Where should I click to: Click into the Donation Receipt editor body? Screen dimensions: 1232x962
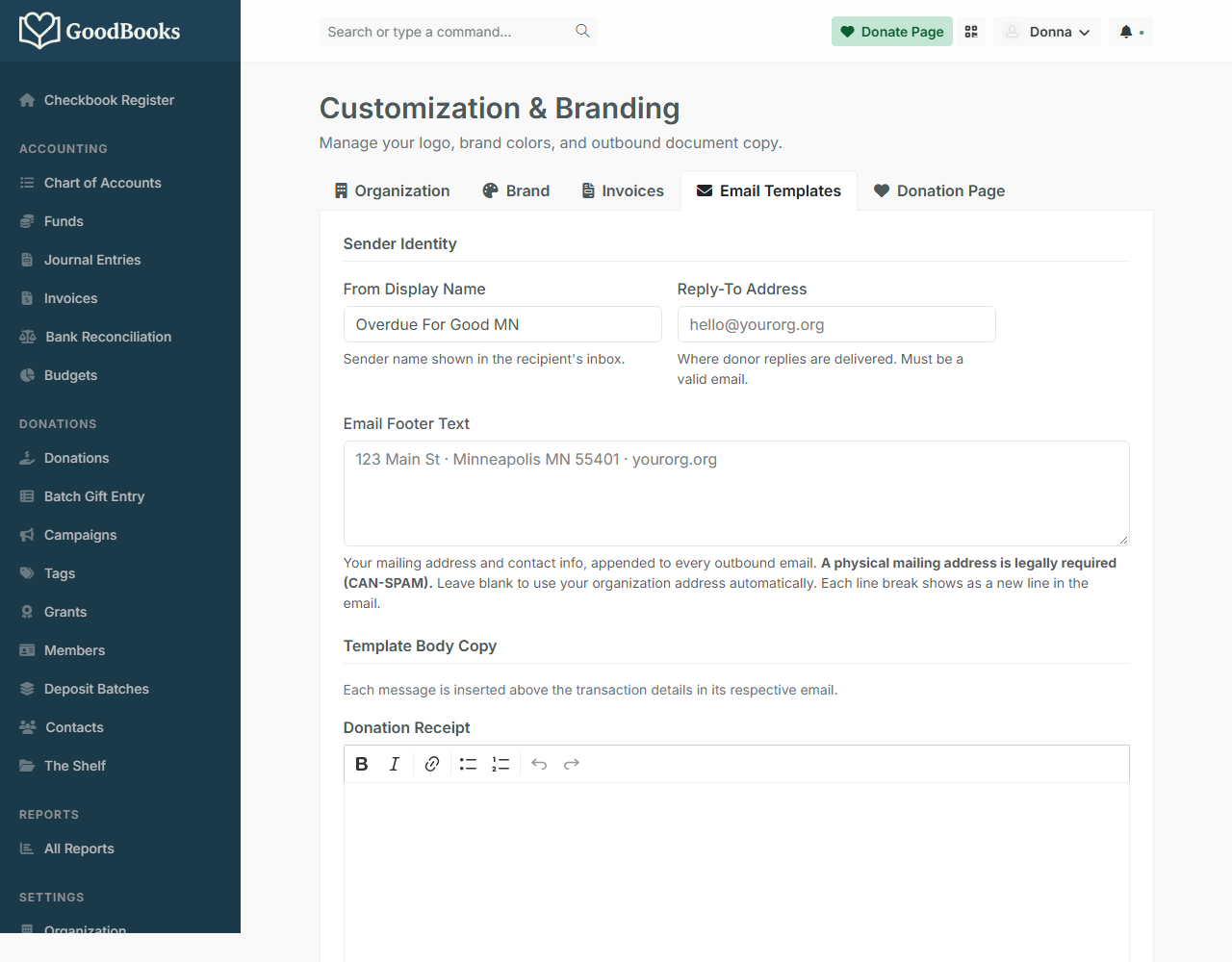pos(736,872)
